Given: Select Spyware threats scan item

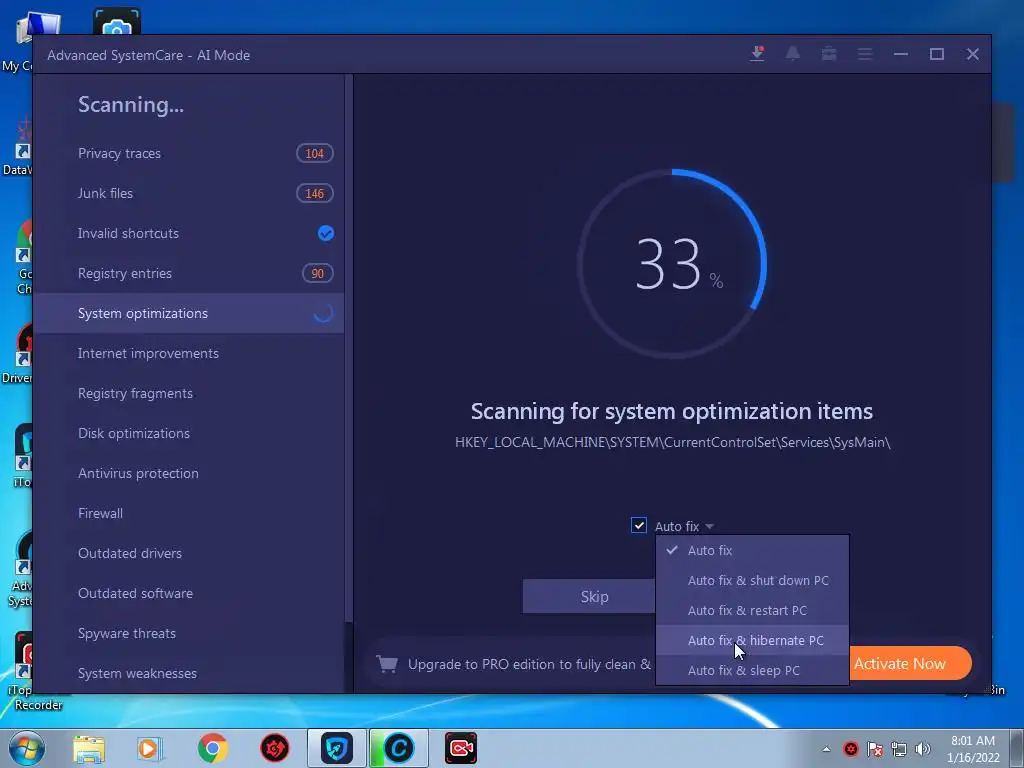Looking at the screenshot, I should [189, 633].
